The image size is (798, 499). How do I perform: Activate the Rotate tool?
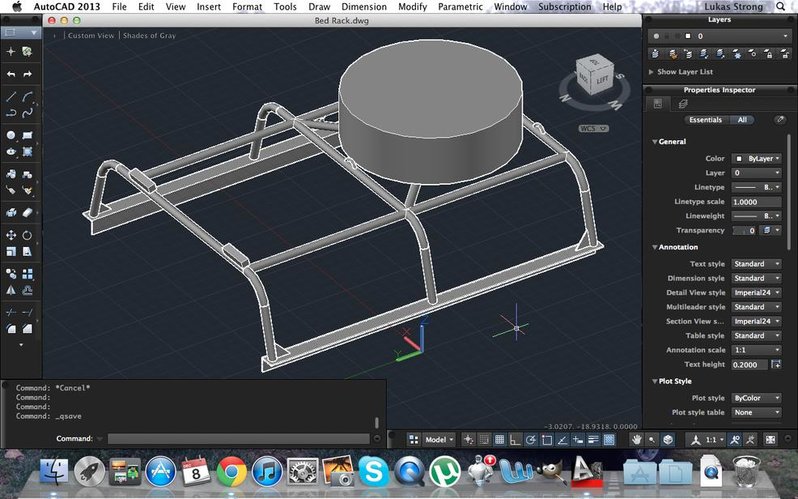point(27,235)
